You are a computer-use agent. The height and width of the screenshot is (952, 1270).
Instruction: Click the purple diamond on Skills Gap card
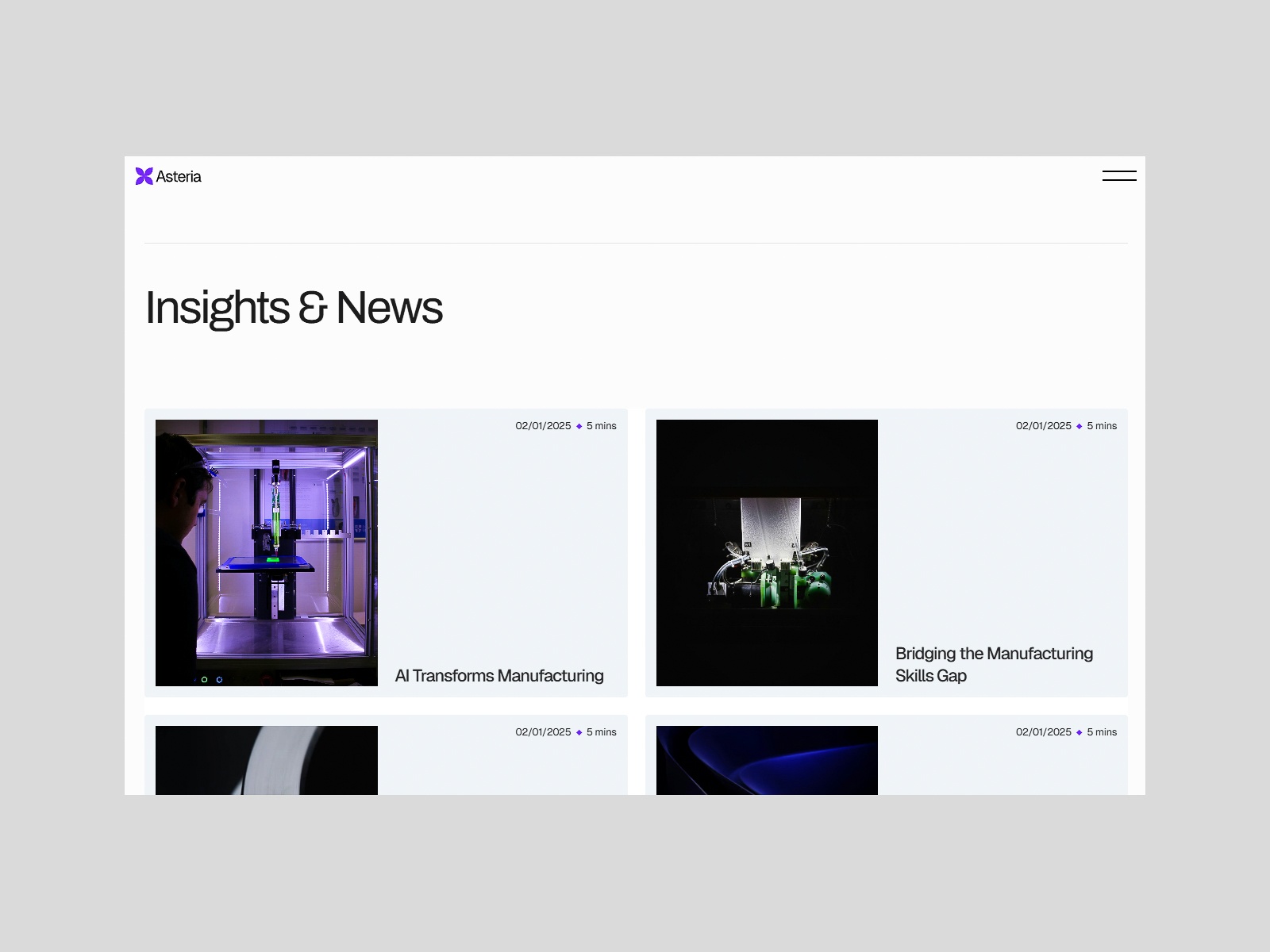point(1079,427)
